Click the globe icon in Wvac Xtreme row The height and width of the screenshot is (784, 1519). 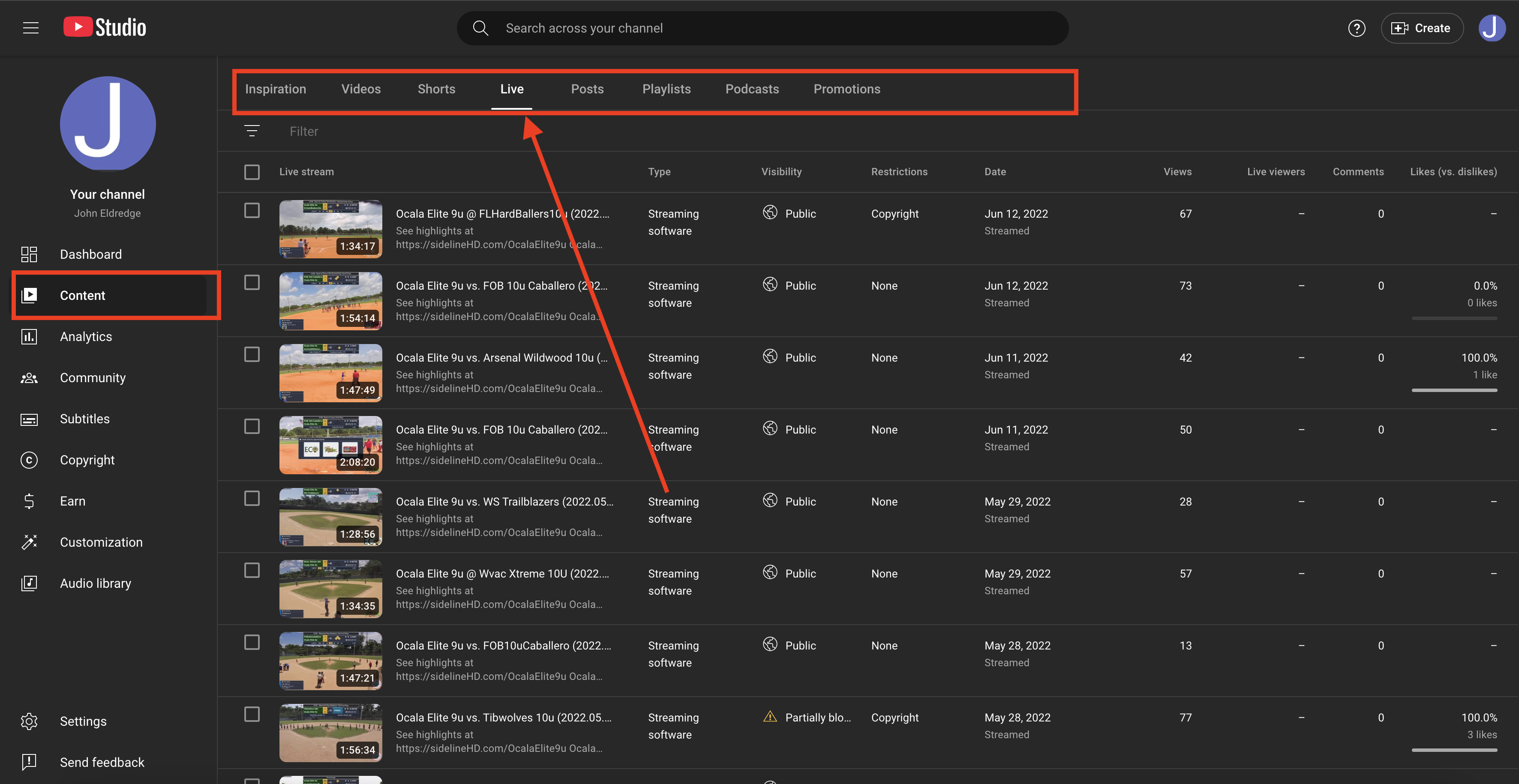[769, 572]
